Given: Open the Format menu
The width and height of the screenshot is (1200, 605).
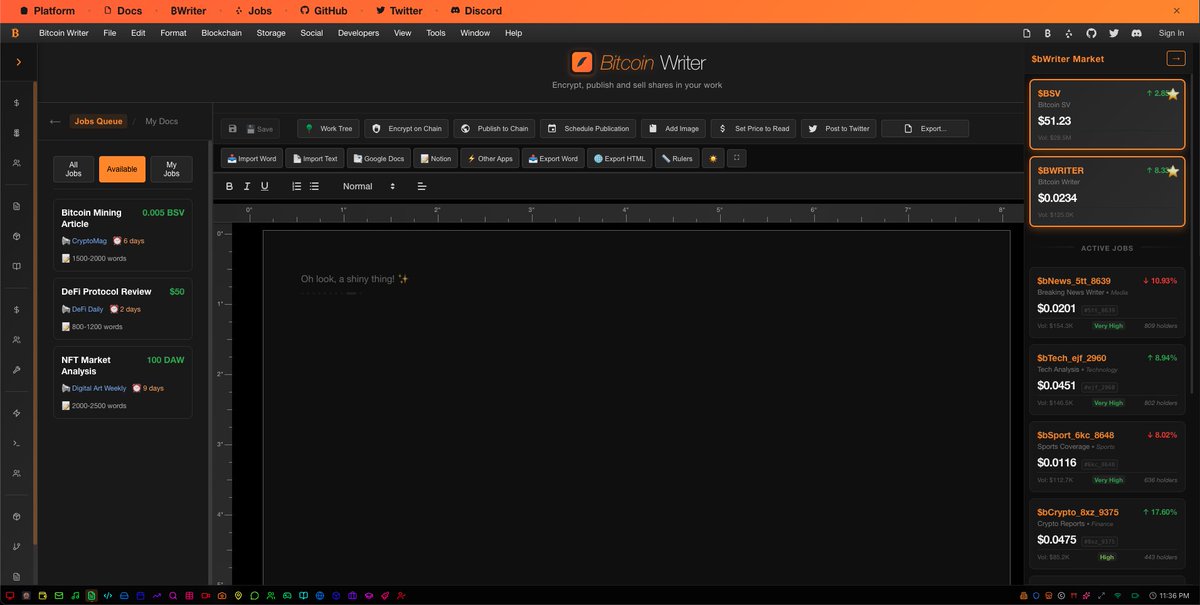Looking at the screenshot, I should click(x=173, y=33).
